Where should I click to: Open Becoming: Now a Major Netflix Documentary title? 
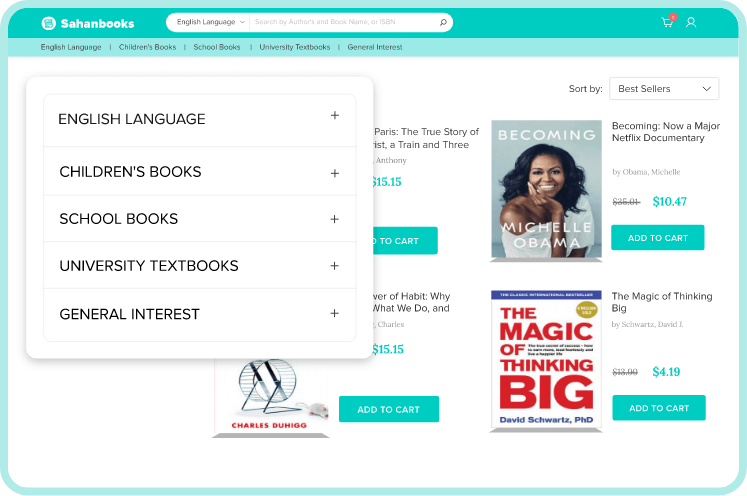pos(666,132)
